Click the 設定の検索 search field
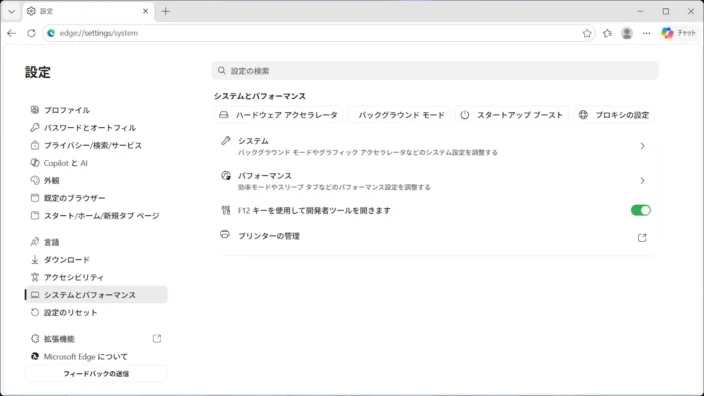Screen dimensions: 704x396 (x=435, y=70)
